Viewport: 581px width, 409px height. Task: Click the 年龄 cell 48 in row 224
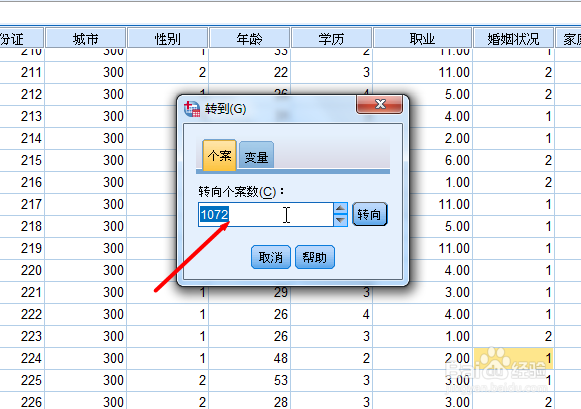click(249, 358)
